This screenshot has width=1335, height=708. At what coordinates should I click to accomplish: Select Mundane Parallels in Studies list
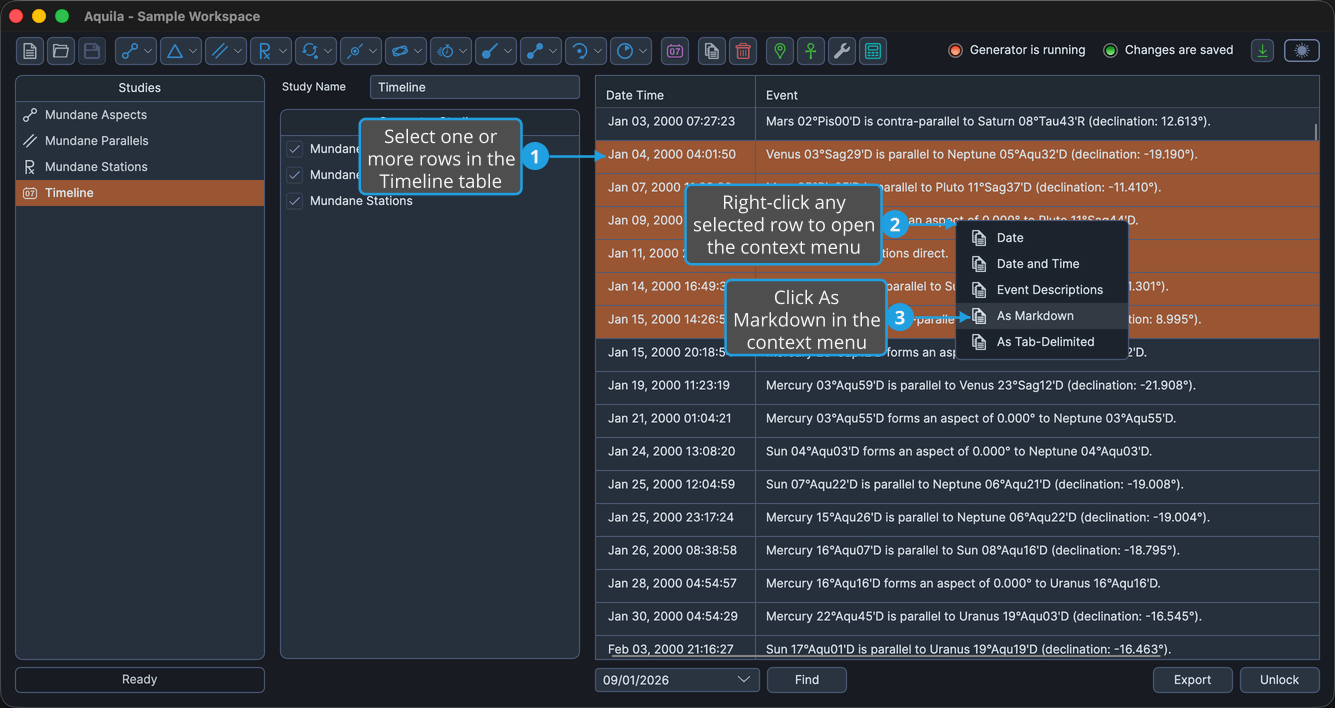(140, 141)
